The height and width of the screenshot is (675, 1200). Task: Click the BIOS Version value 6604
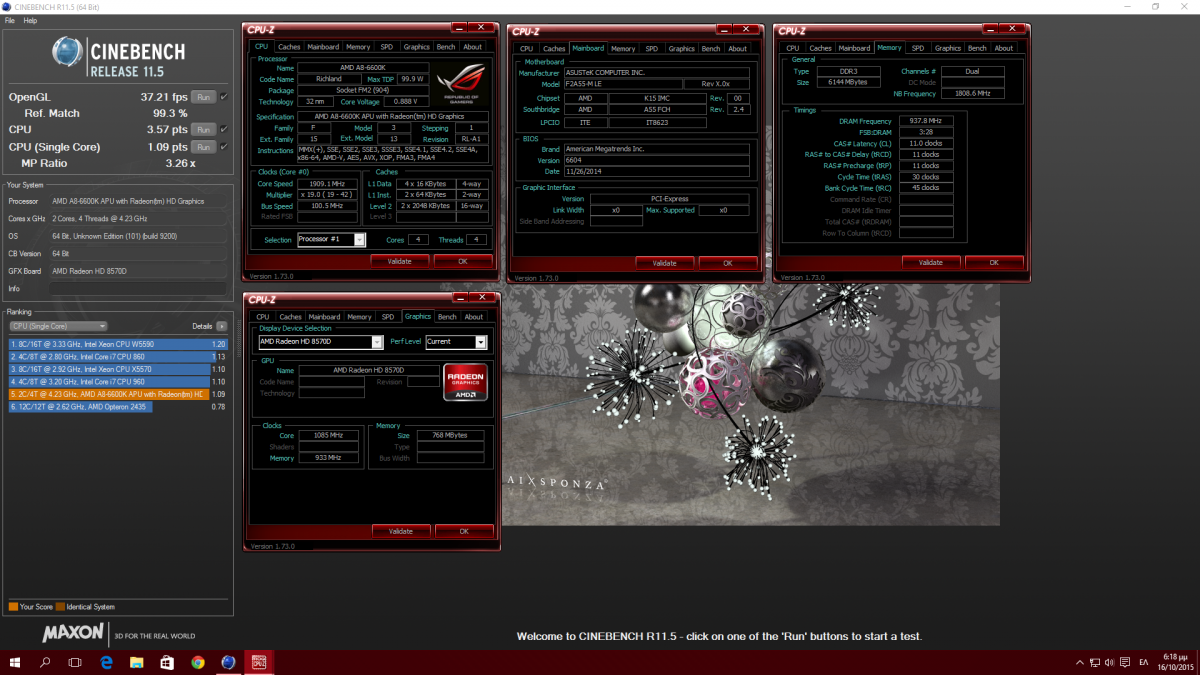pos(657,160)
